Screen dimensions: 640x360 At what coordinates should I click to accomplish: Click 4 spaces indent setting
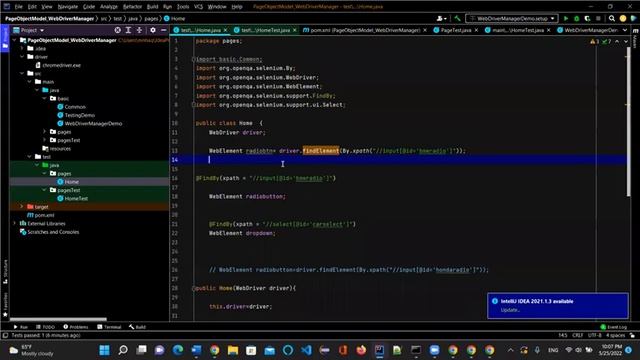coord(615,335)
